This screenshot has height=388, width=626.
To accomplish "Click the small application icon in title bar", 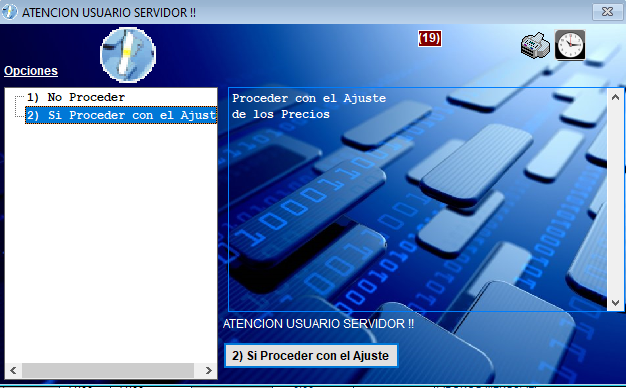I will pos(10,12).
